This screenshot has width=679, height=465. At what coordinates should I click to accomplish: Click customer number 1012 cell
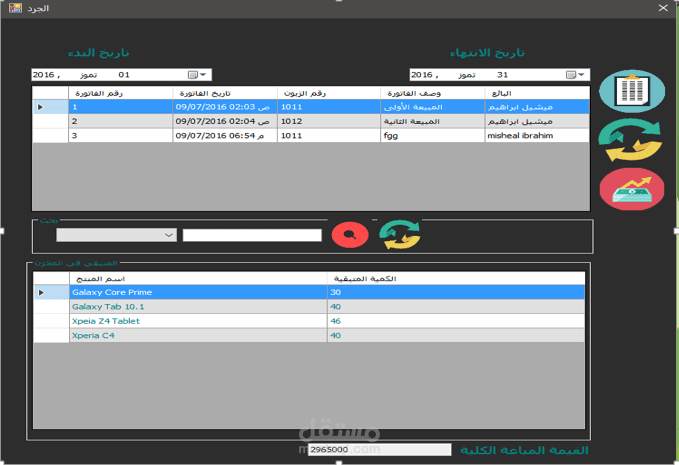tap(329, 121)
